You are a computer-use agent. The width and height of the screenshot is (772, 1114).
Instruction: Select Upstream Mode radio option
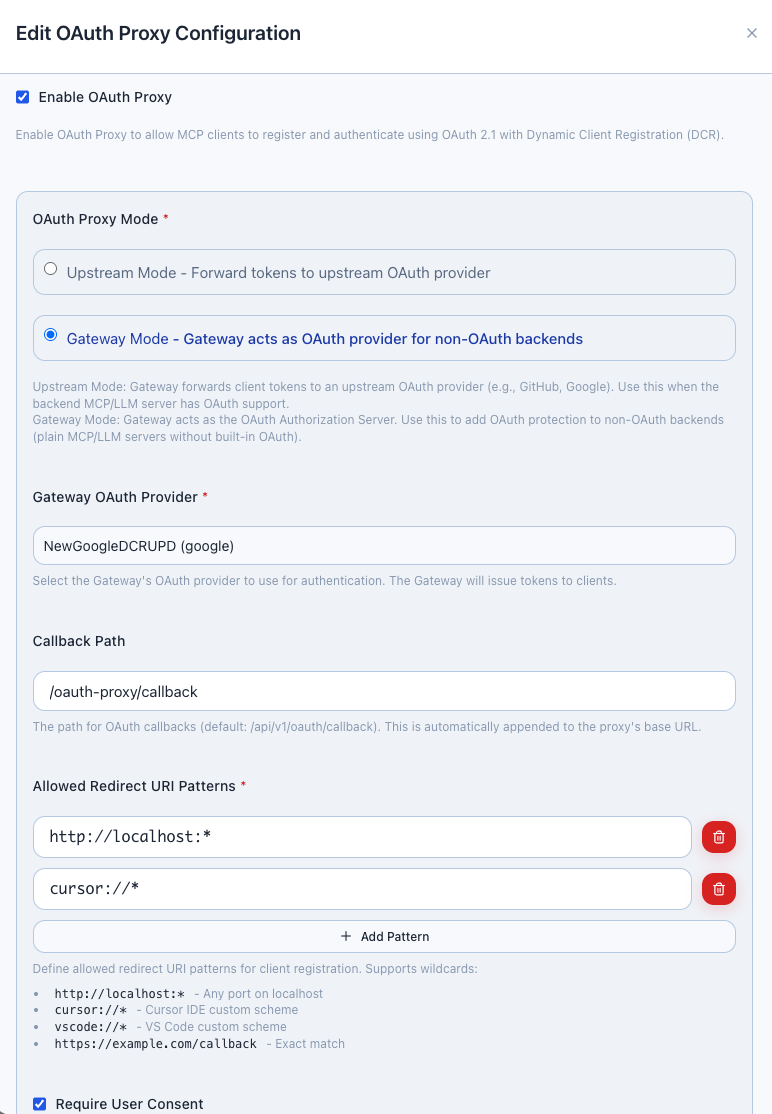pyautogui.click(x=50, y=267)
